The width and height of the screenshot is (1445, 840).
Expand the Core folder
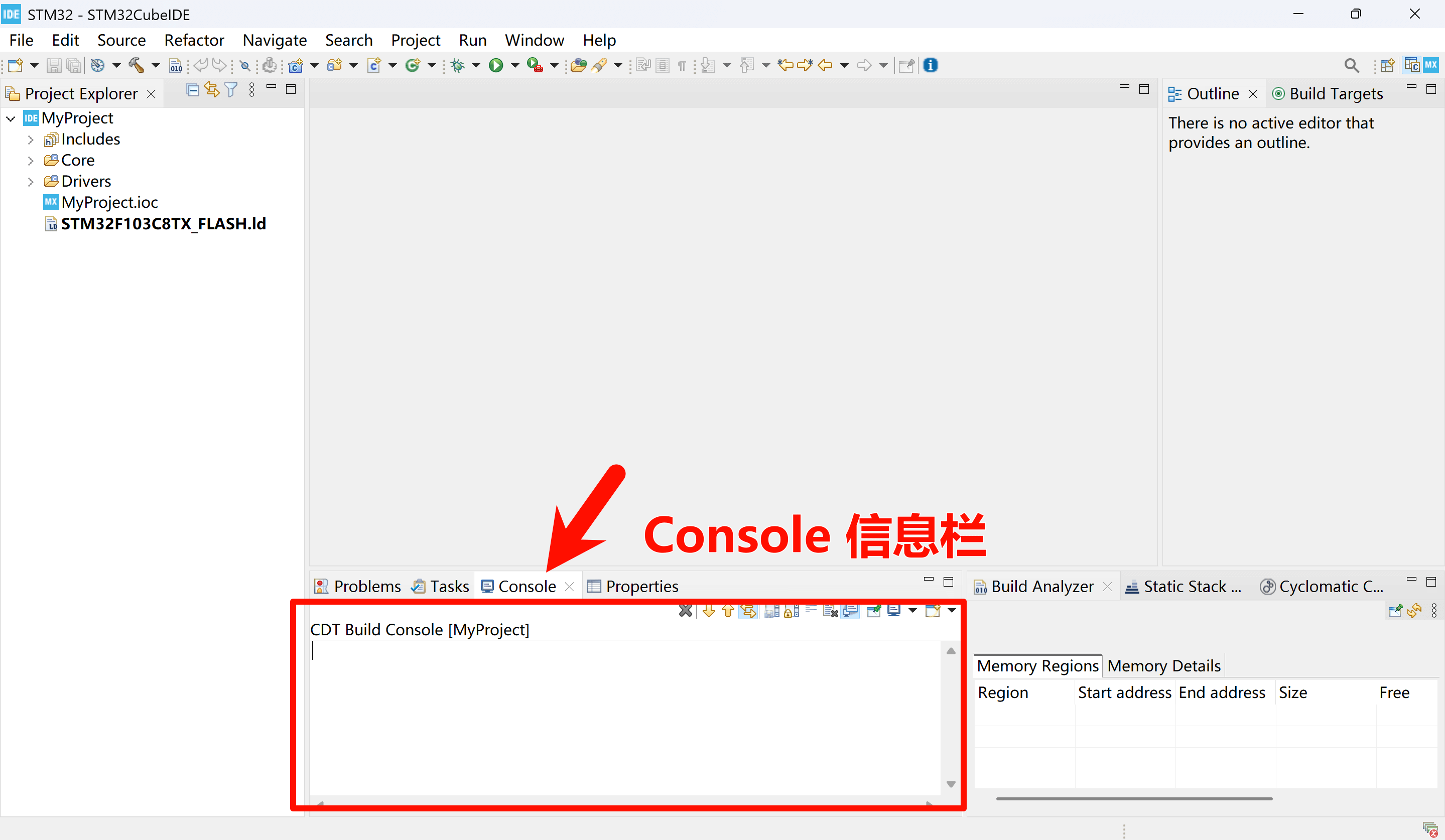[x=31, y=161]
